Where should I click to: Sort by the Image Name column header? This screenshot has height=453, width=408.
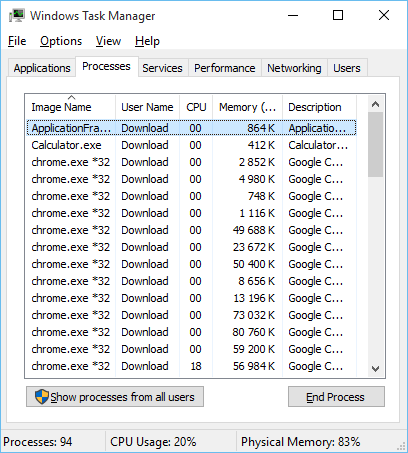(x=71, y=107)
